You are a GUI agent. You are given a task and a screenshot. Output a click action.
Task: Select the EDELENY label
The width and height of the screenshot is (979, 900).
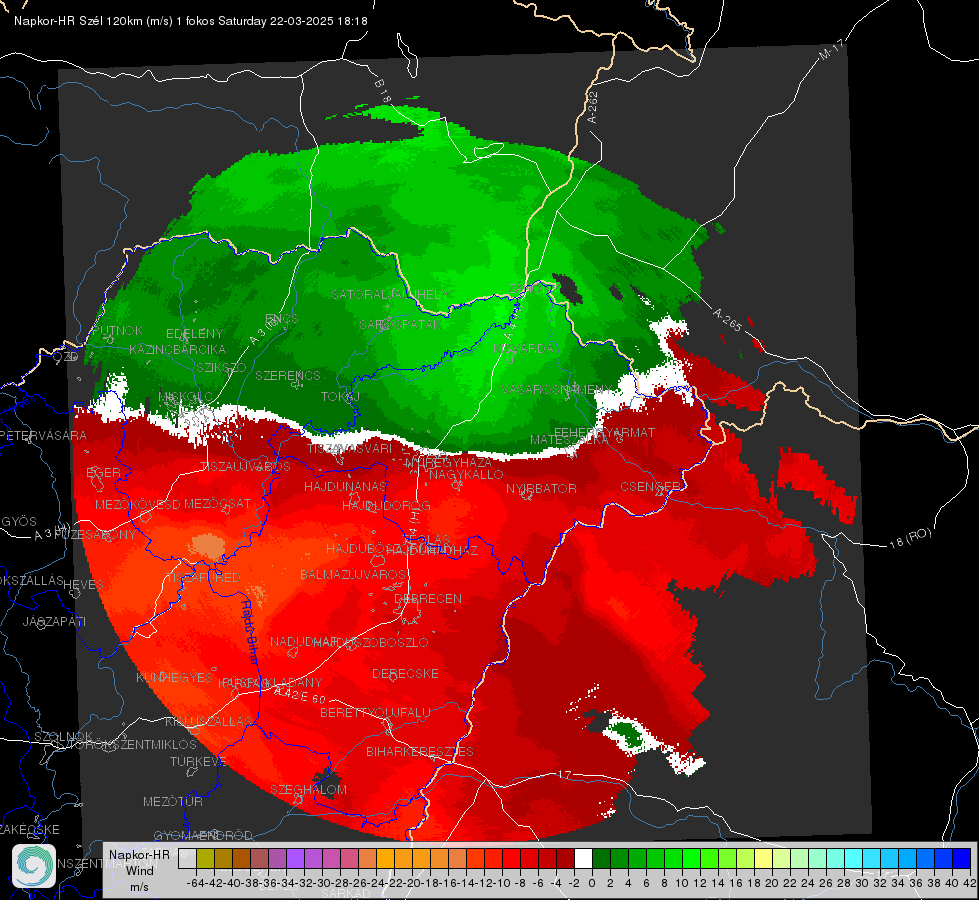point(194,334)
